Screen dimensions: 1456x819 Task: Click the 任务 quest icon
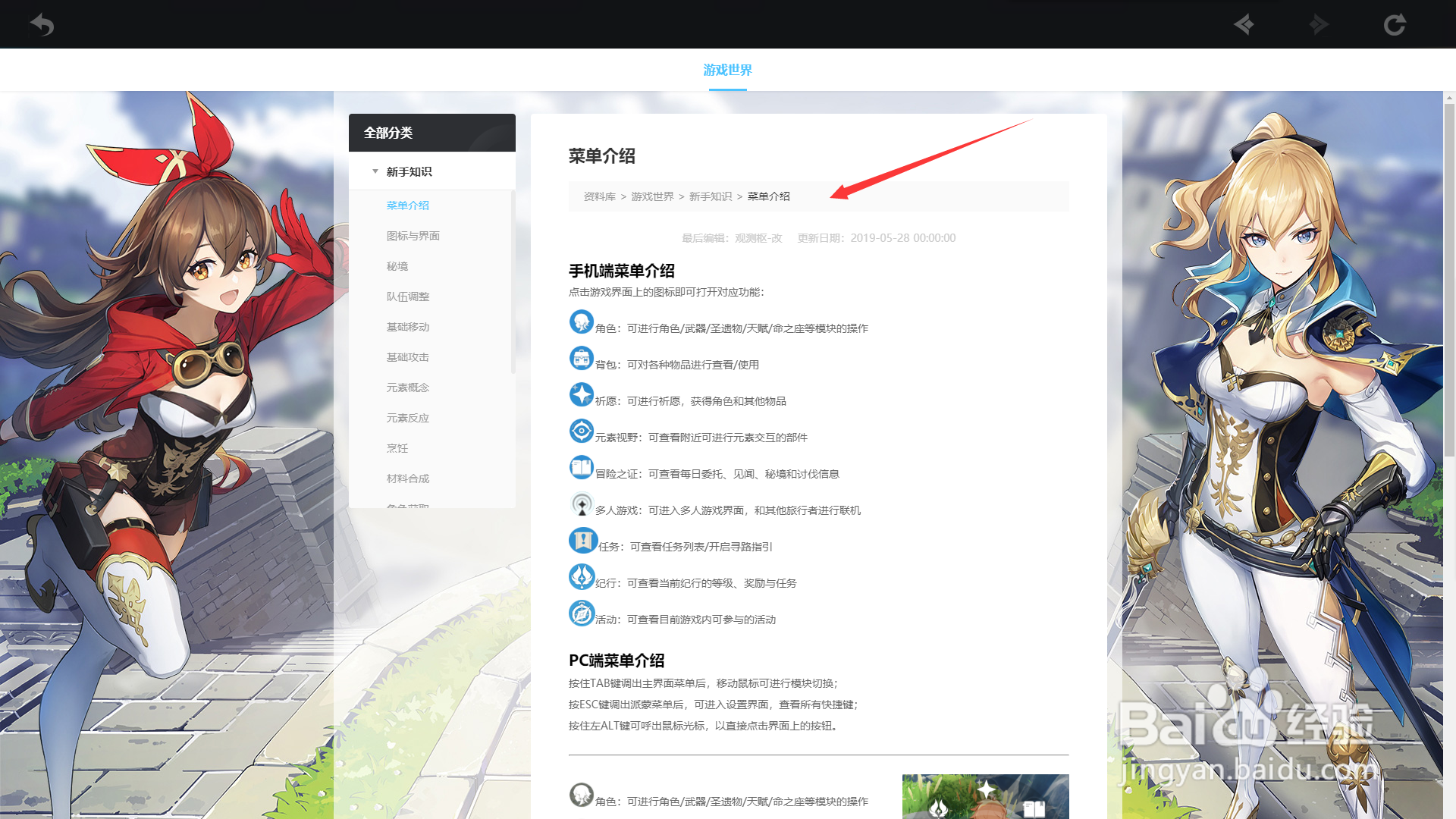(x=583, y=540)
